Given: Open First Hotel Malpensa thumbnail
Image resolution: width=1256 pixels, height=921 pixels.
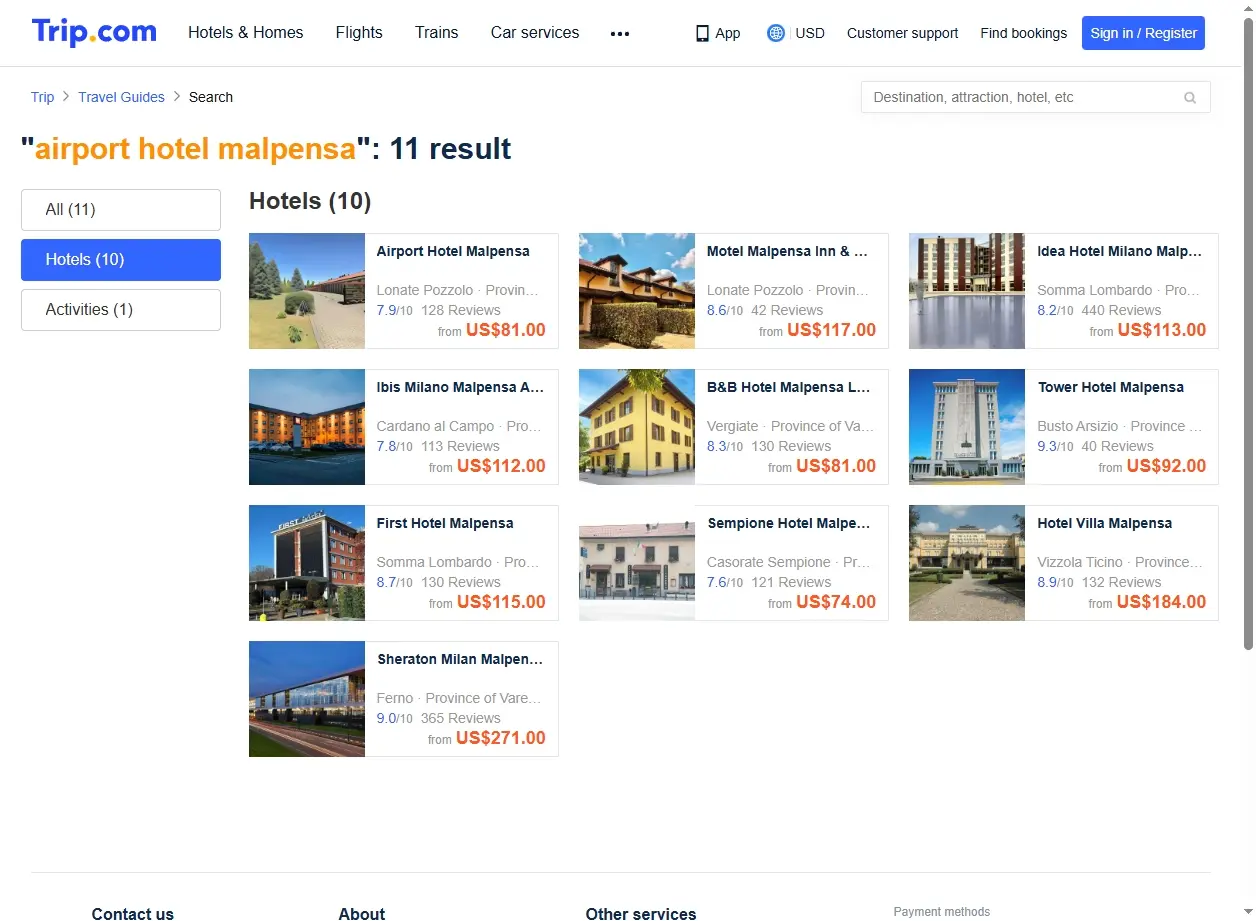Looking at the screenshot, I should click(307, 563).
